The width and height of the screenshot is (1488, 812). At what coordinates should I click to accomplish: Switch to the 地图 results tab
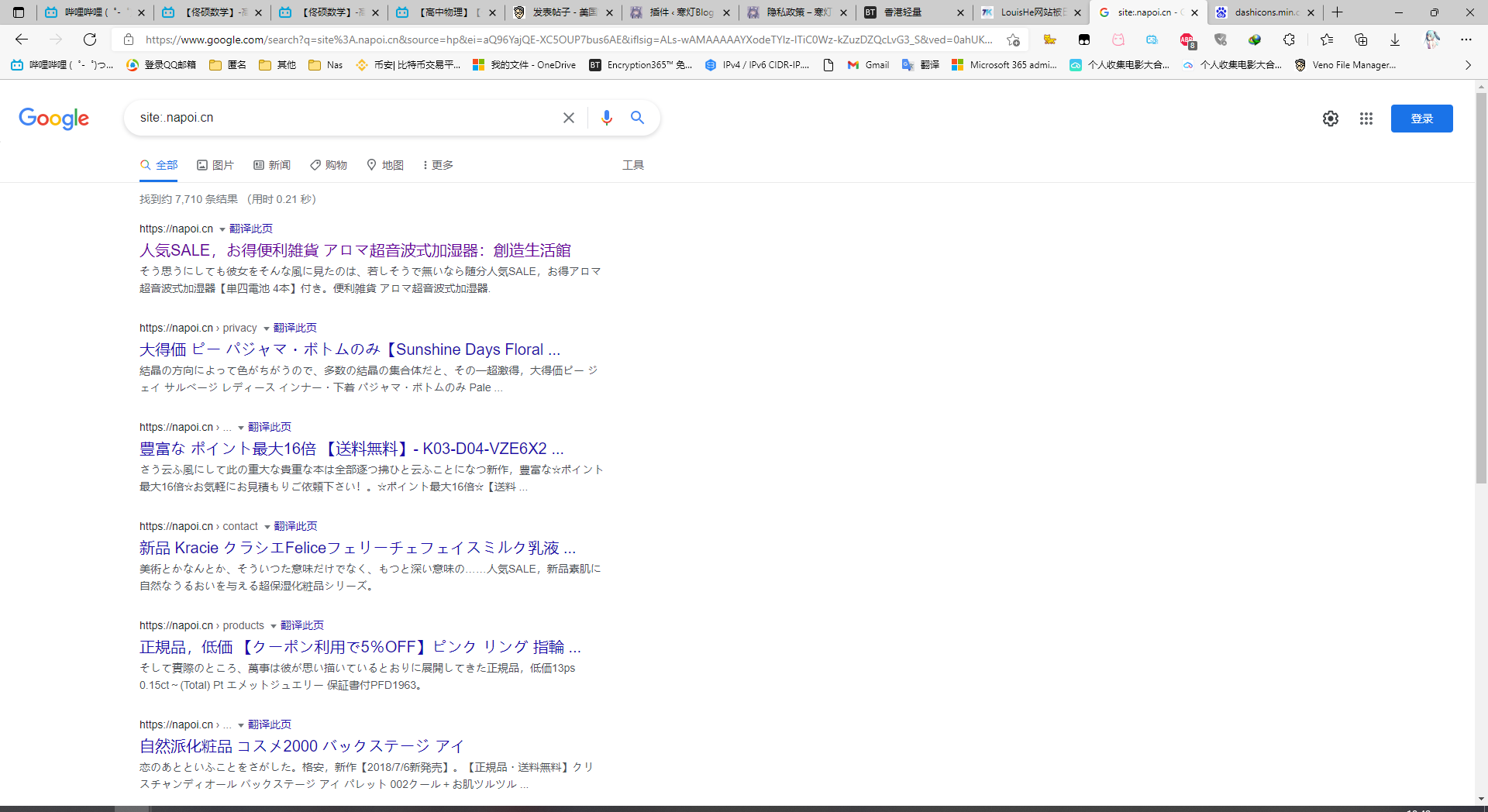point(385,165)
